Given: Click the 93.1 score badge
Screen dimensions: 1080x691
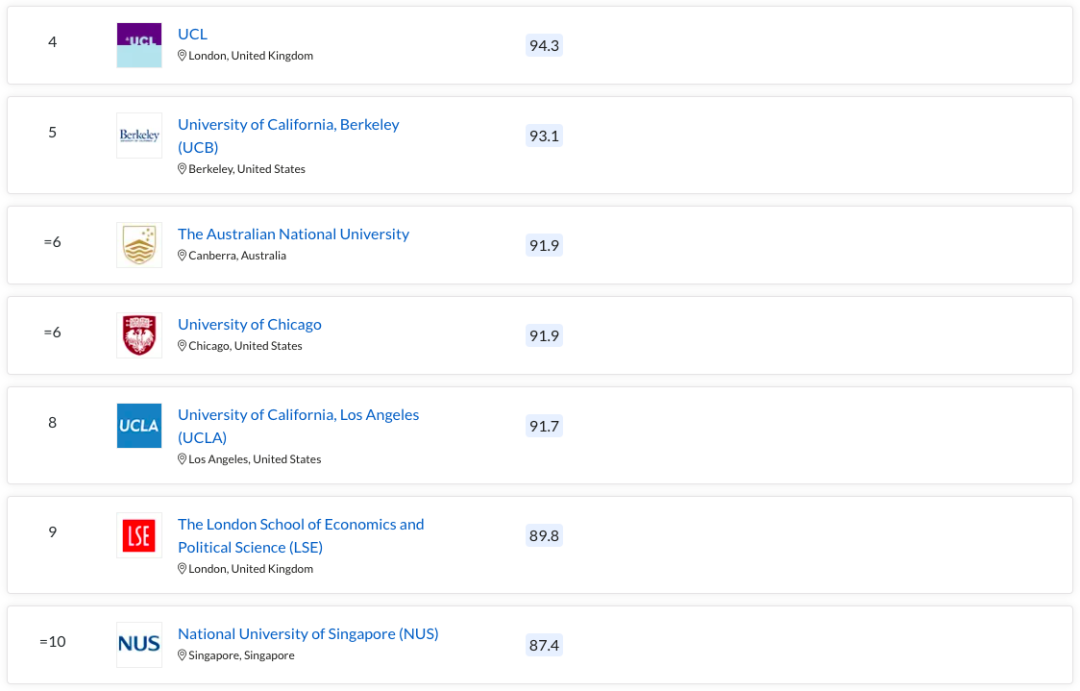Looking at the screenshot, I should 544,136.
